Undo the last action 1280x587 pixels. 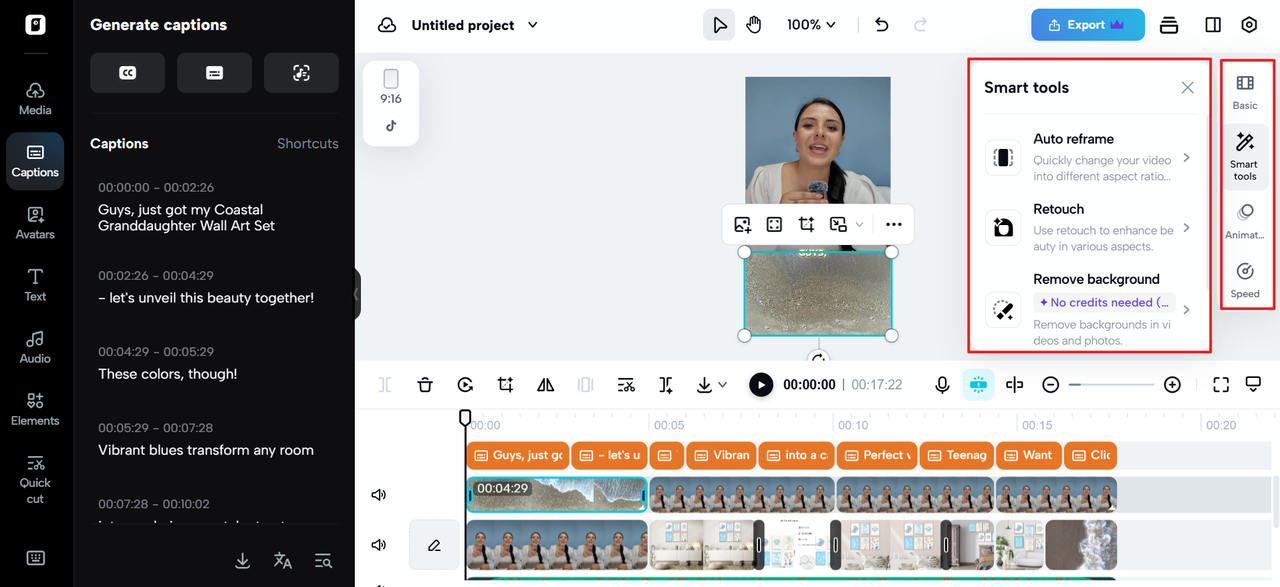(881, 25)
